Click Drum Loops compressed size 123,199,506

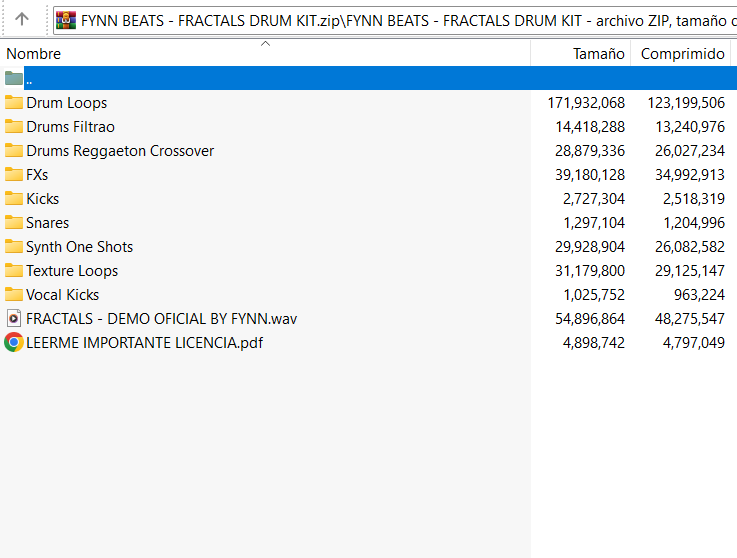pos(686,102)
